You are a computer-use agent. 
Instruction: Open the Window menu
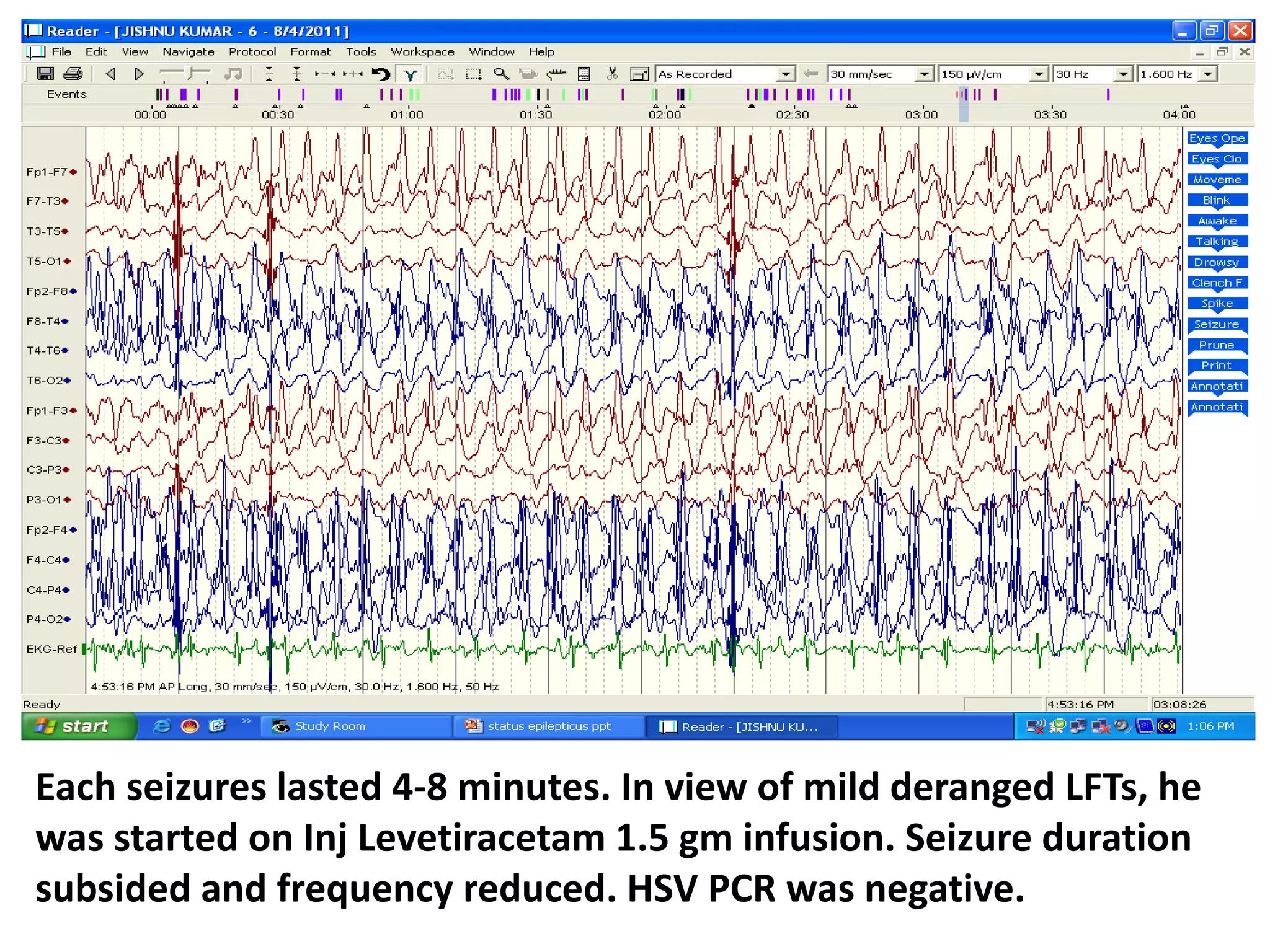tap(491, 51)
